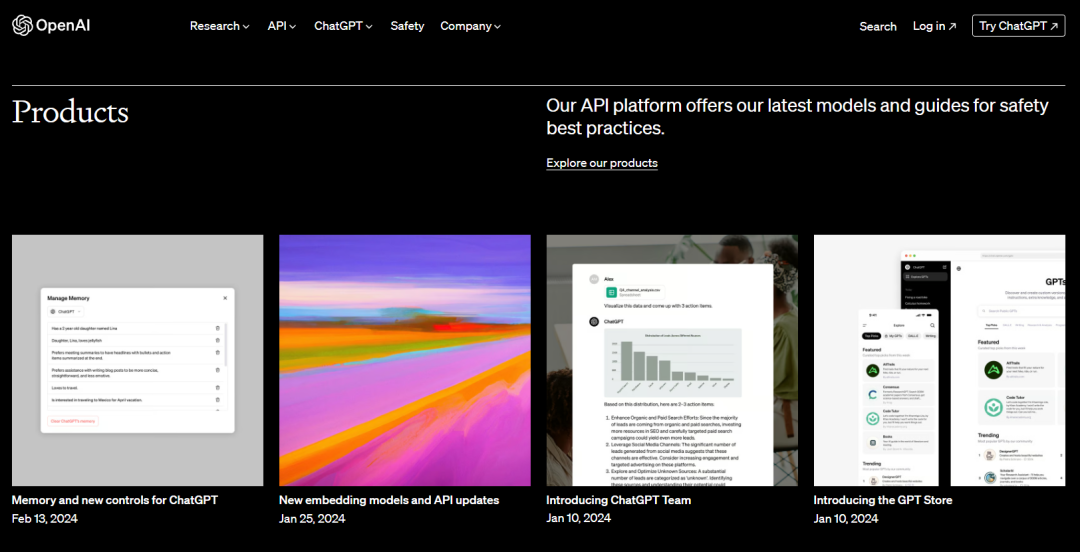Viewport: 1080px width, 552px height.
Task: Open the ChatGPT Team chart thumbnail
Action: click(672, 360)
